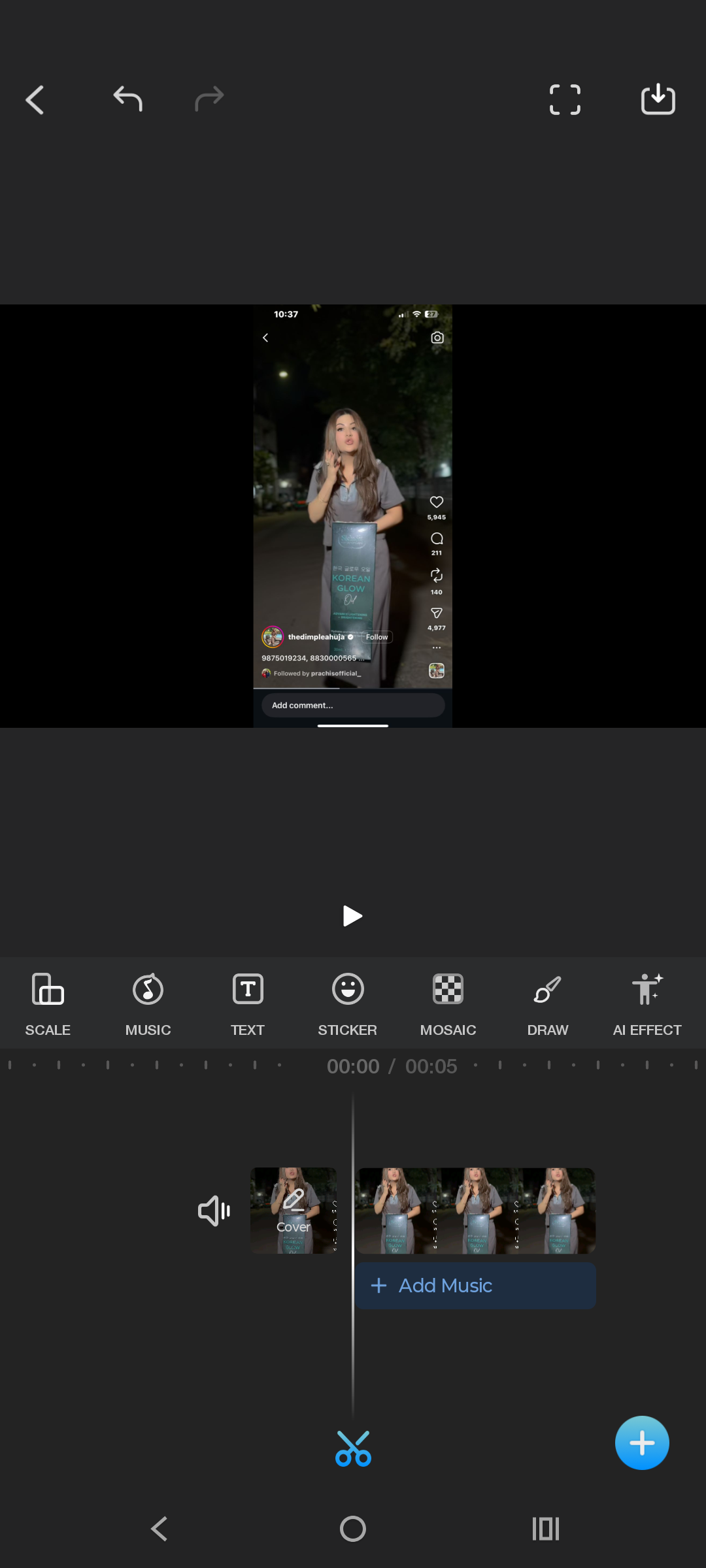Open the MUSIC tool
Screen dimensions: 706x1568
tap(148, 1004)
